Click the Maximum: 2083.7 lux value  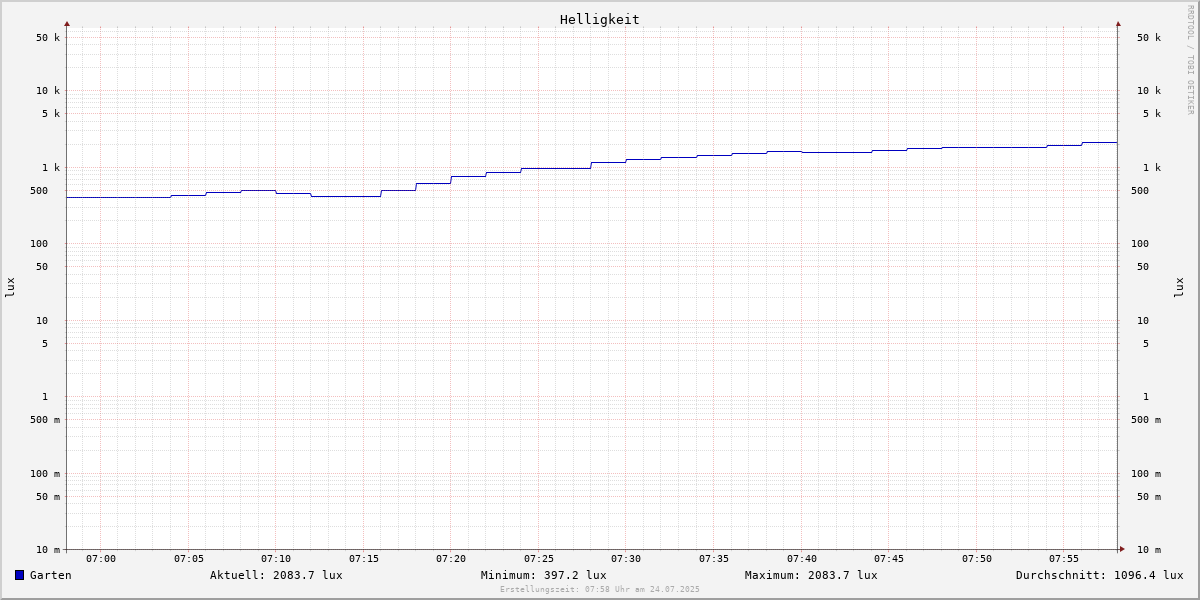[x=811, y=575]
